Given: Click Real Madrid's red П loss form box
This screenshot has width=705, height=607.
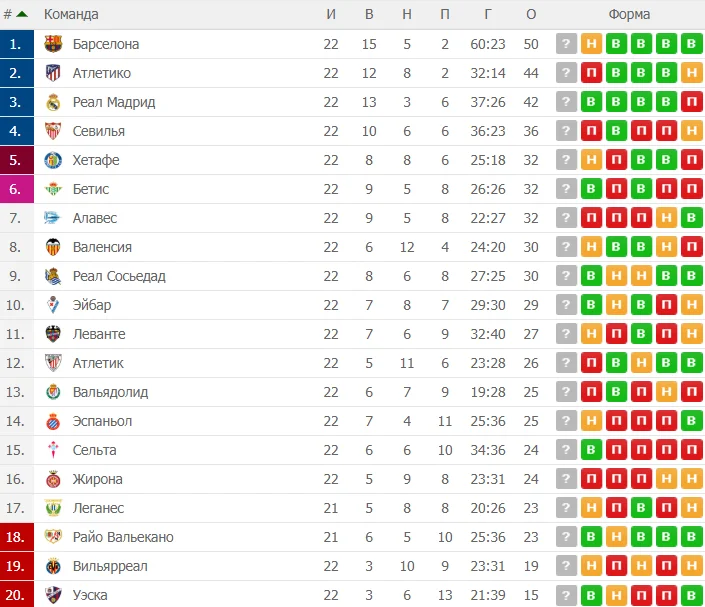Looking at the screenshot, I should pos(690,102).
